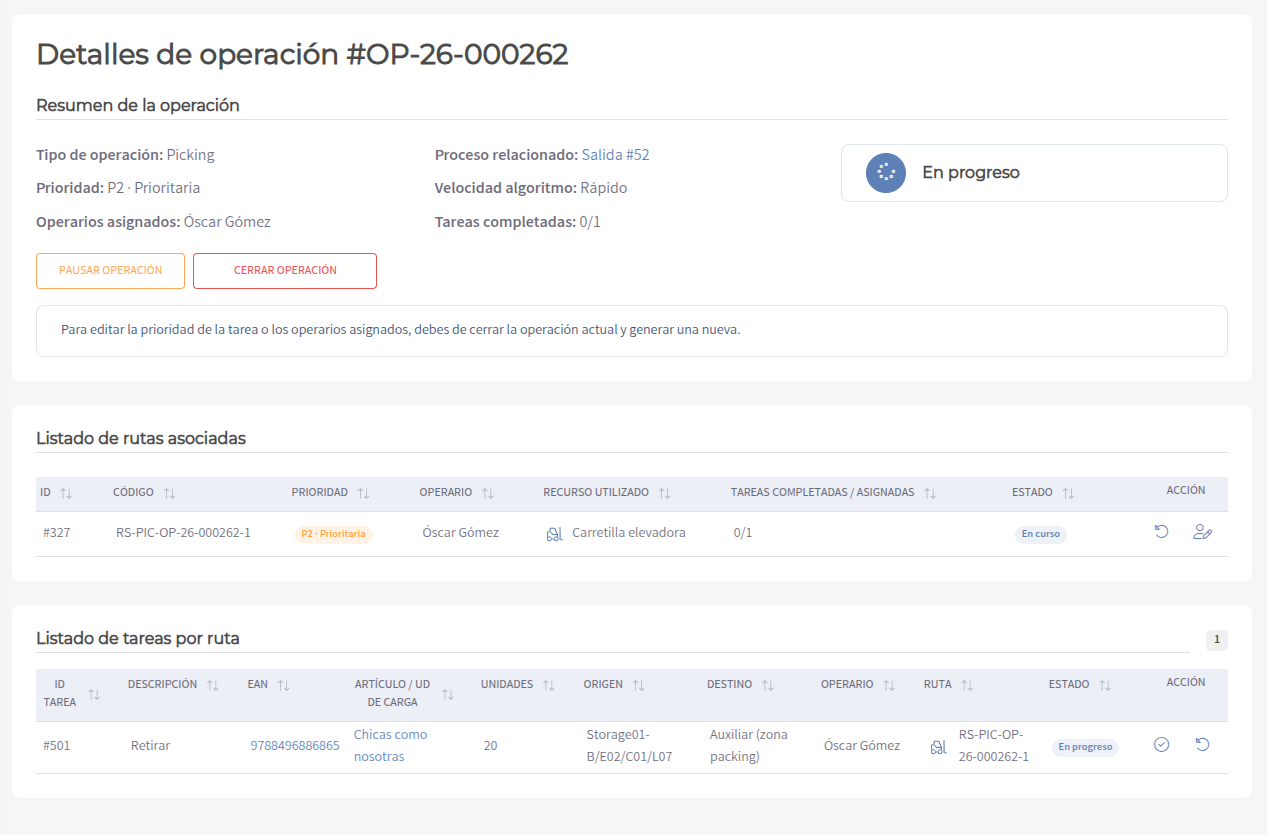Sort tasks by Origen column
Image resolution: width=1267 pixels, height=835 pixels.
pyautogui.click(x=638, y=685)
